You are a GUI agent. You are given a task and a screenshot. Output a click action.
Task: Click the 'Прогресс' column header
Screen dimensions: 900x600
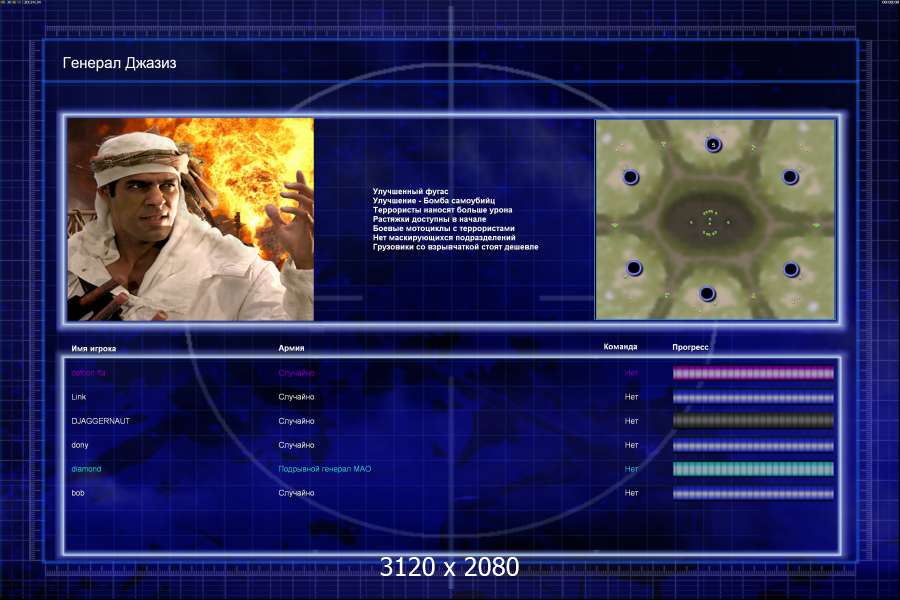coord(690,347)
